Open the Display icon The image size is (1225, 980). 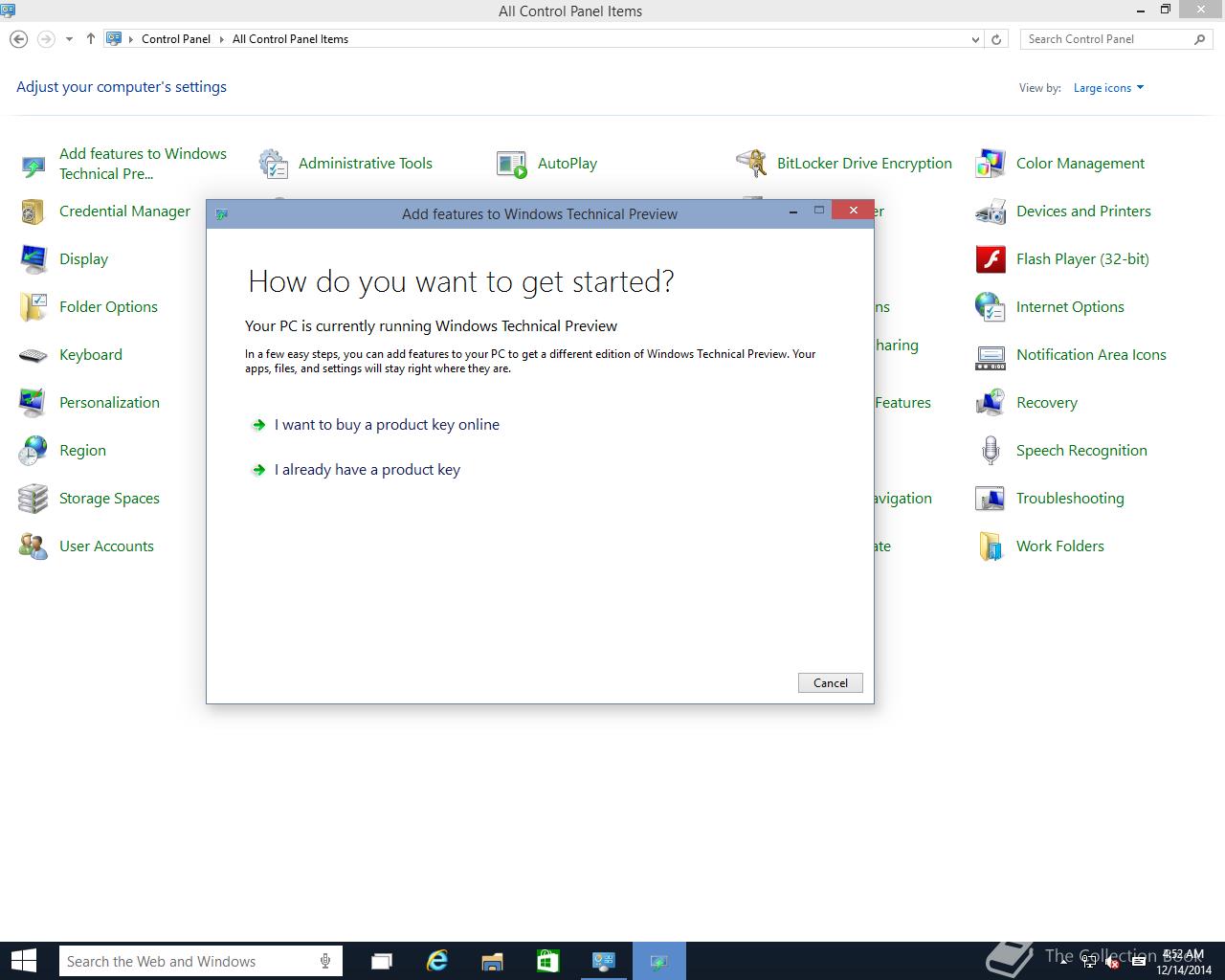(33, 259)
